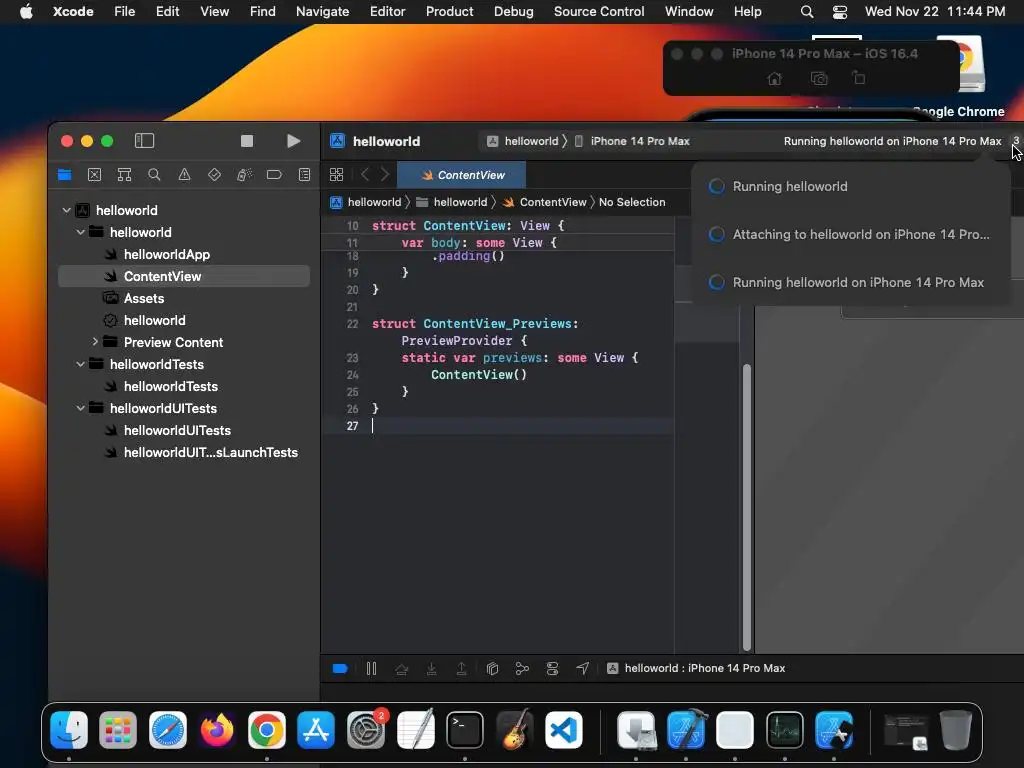Image resolution: width=1024 pixels, height=768 pixels.
Task: Toggle the navigator sidebar visibility
Action: point(144,141)
